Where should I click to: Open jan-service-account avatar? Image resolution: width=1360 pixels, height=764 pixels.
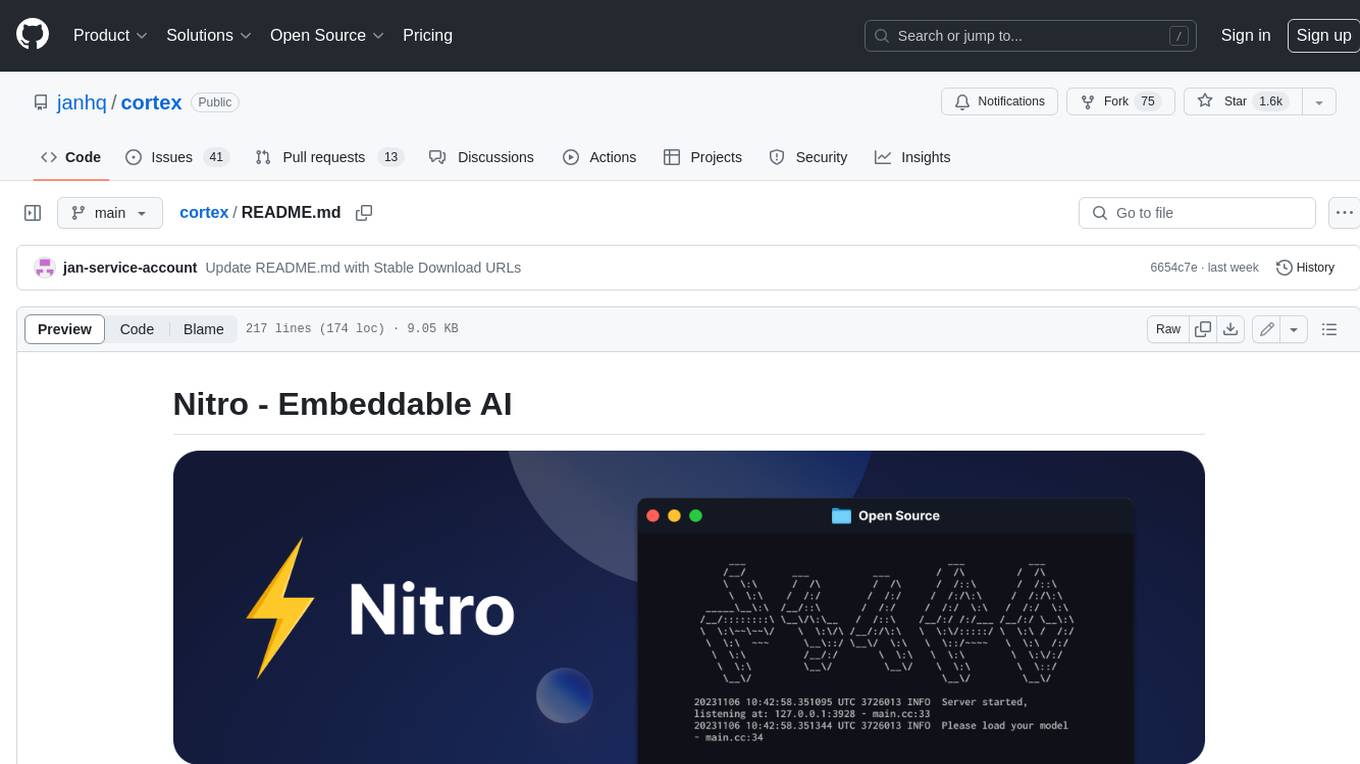44,267
